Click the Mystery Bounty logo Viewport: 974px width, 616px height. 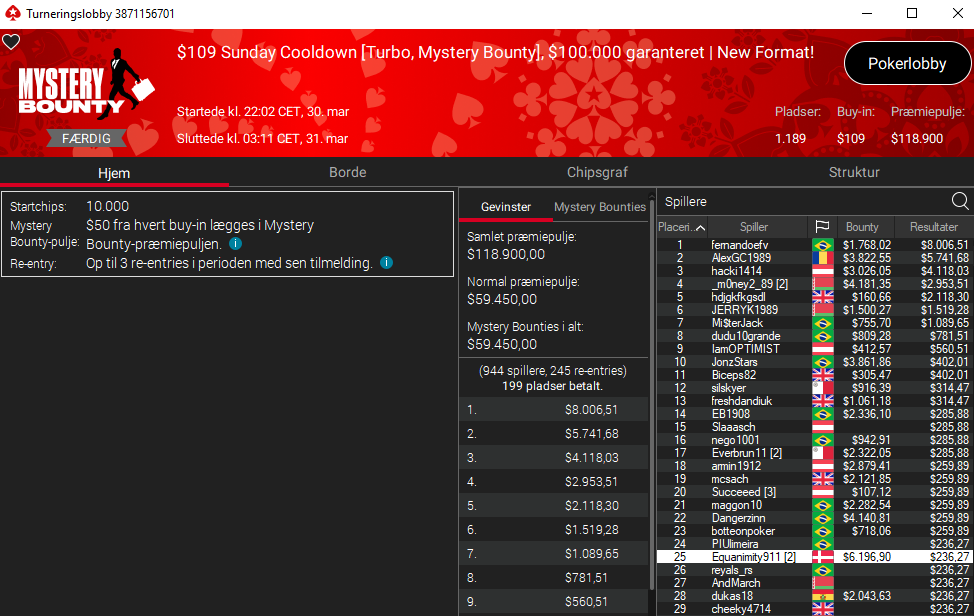click(x=84, y=84)
